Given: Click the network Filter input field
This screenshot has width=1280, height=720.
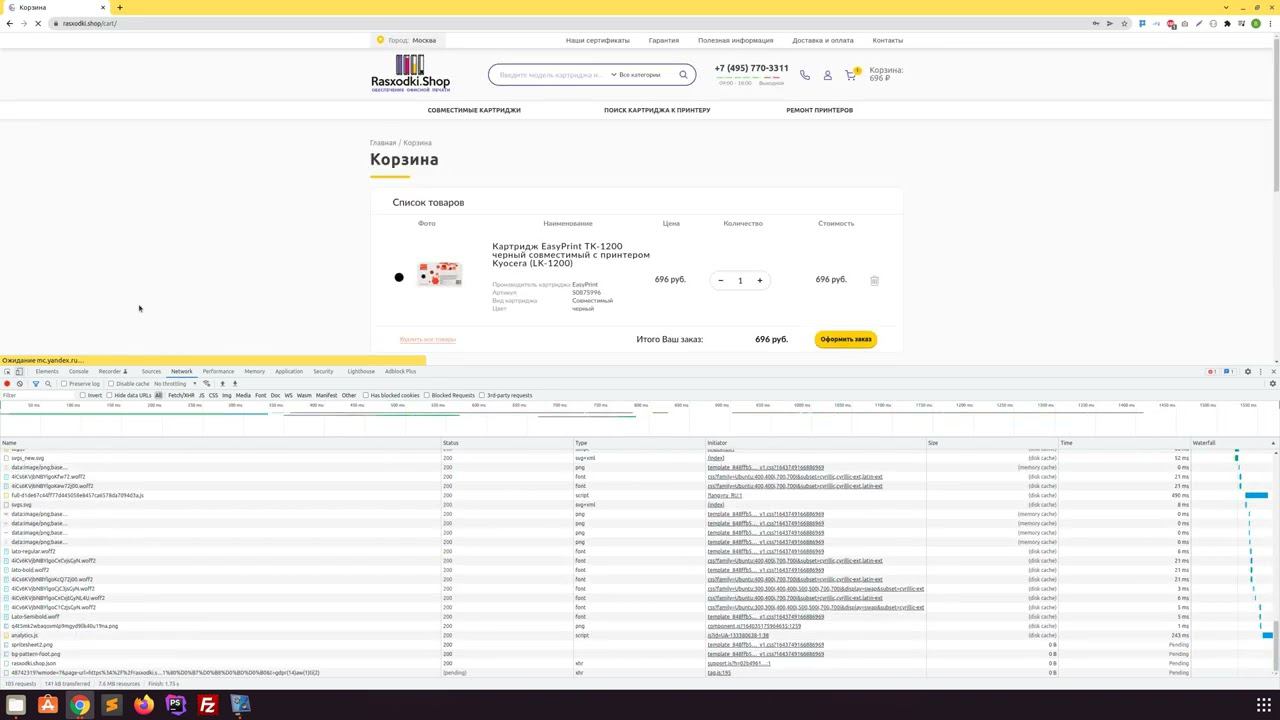Looking at the screenshot, I should [x=38, y=395].
